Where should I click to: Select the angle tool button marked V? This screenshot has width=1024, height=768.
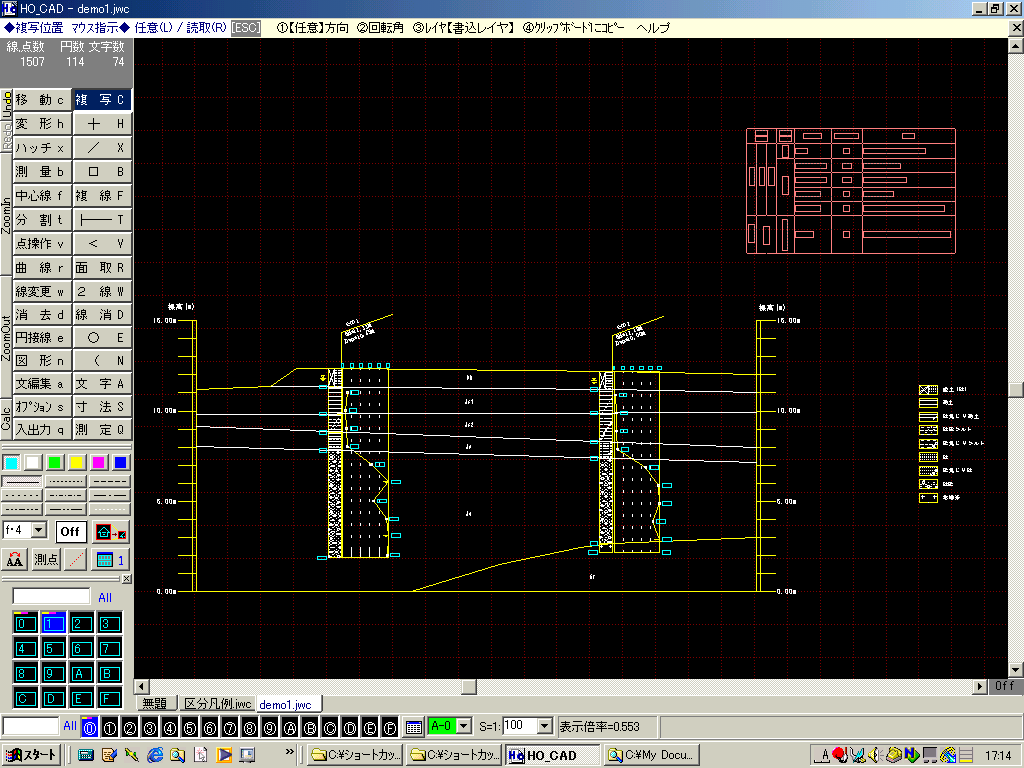[103, 244]
